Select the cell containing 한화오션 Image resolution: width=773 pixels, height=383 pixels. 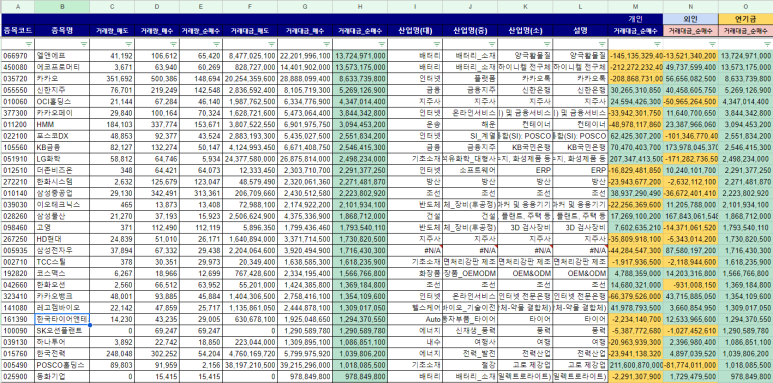[62, 284]
